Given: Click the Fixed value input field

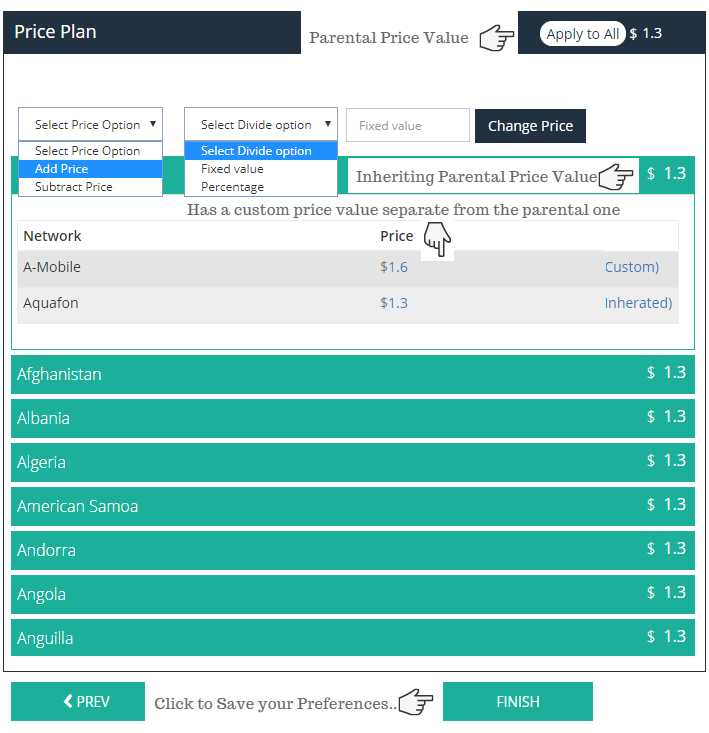Looking at the screenshot, I should pyautogui.click(x=407, y=126).
